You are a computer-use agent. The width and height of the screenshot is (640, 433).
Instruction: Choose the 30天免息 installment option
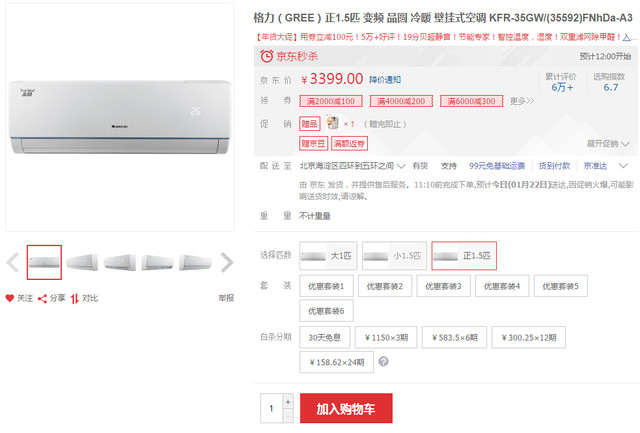tap(327, 337)
